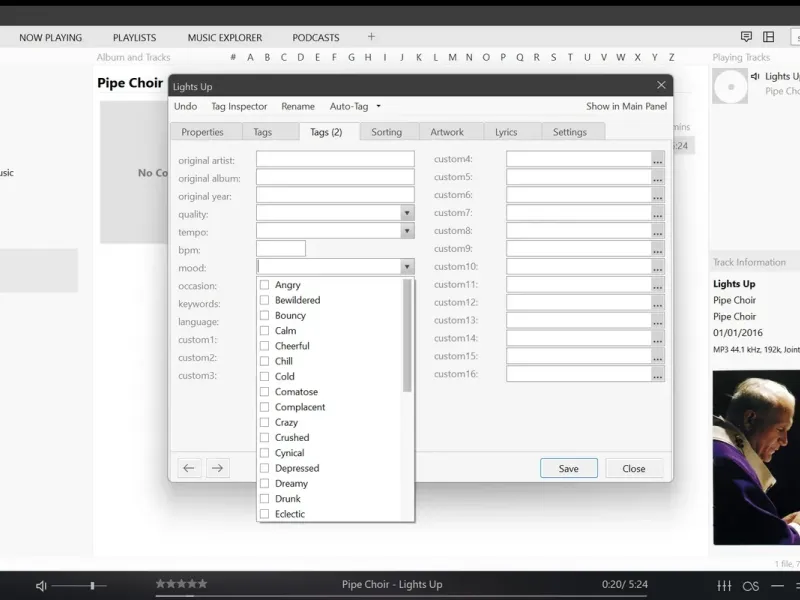Toggle the last.fm scrobbling icon

tap(751, 586)
